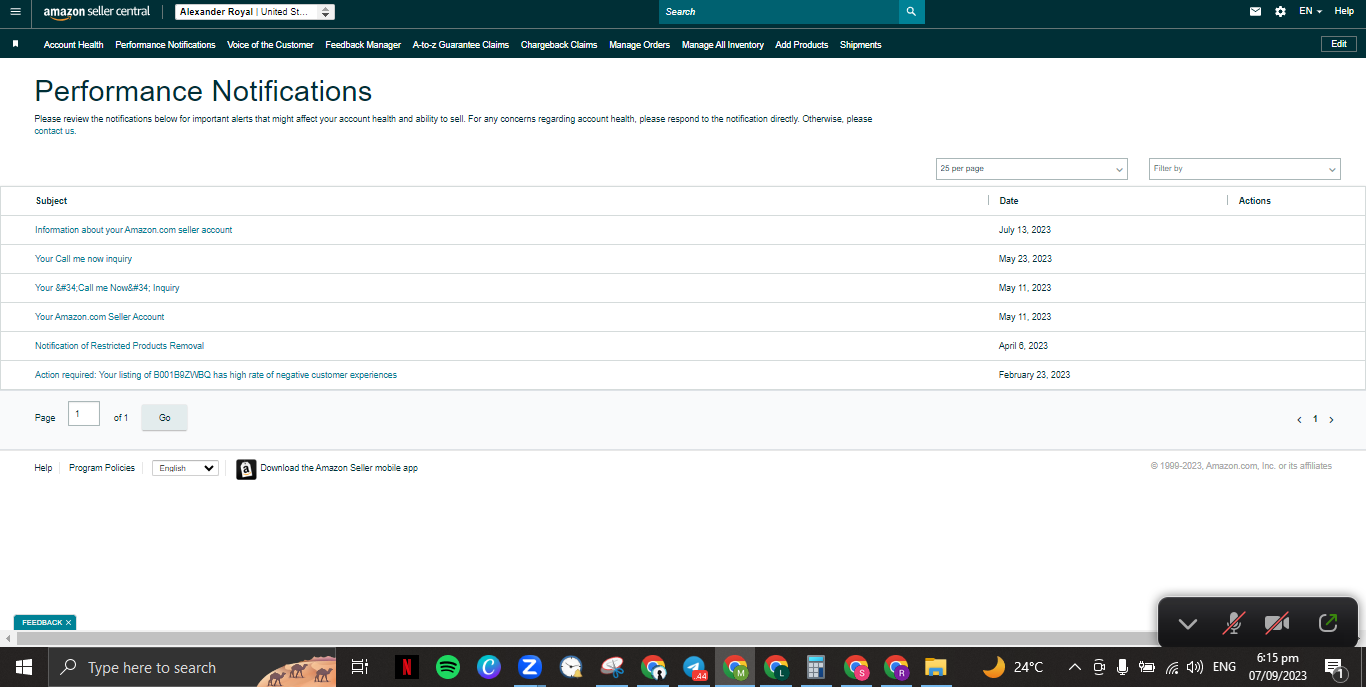1366x687 pixels.
Task: Switch to Chrome profile R on taskbar
Action: tap(896, 667)
